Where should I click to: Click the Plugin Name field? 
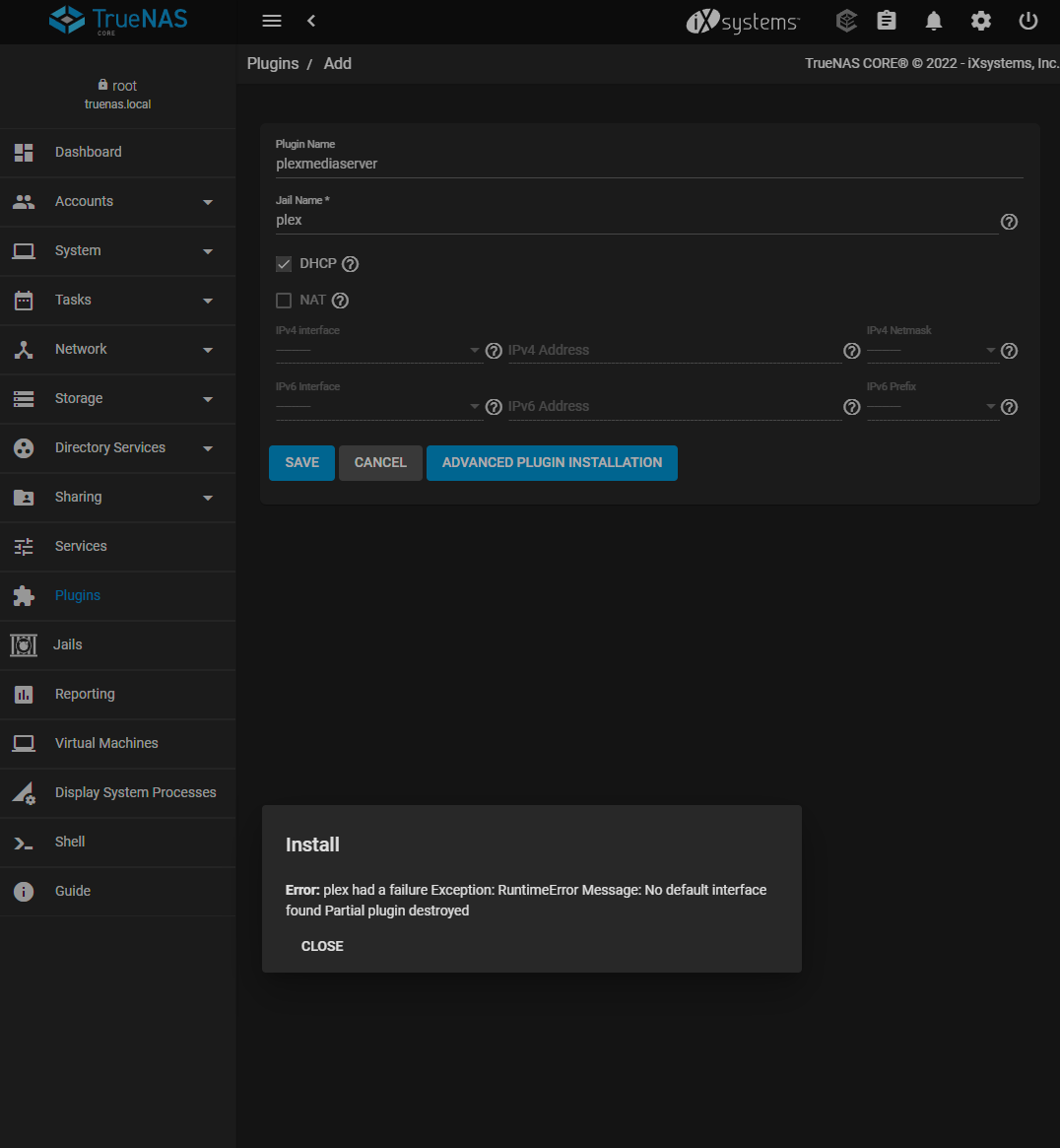(648, 164)
